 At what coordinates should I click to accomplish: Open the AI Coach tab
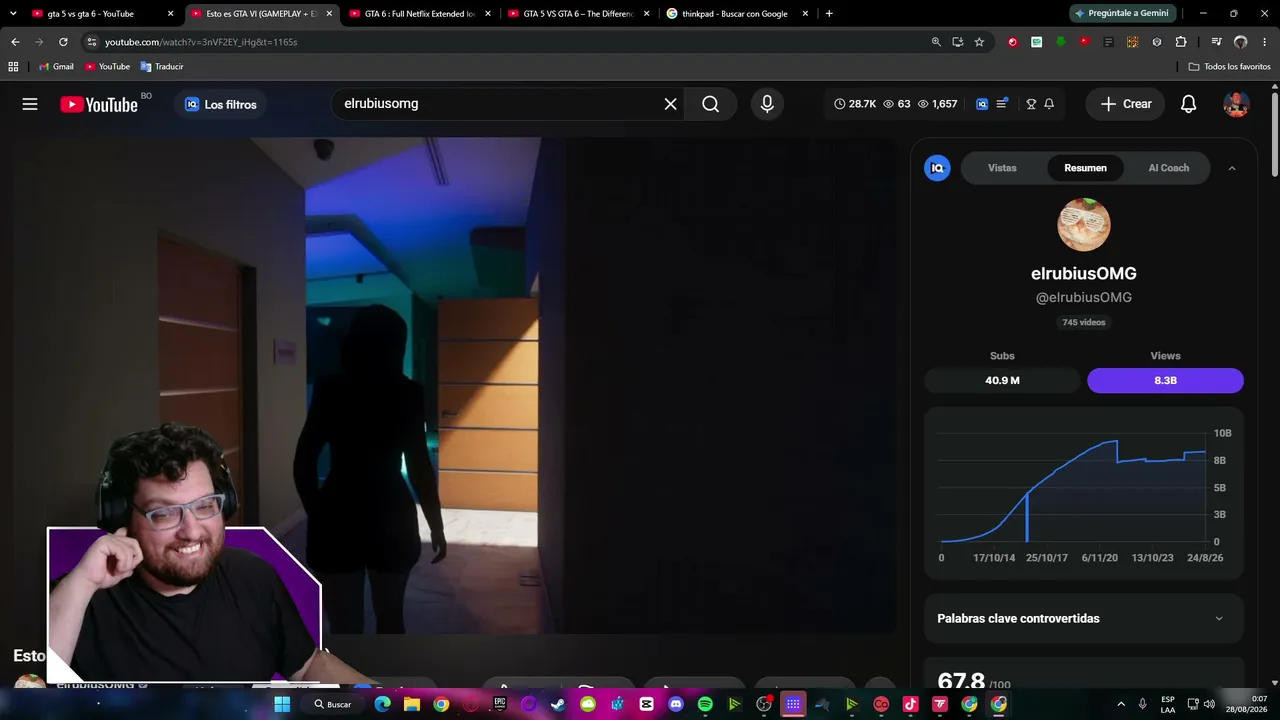point(1168,168)
